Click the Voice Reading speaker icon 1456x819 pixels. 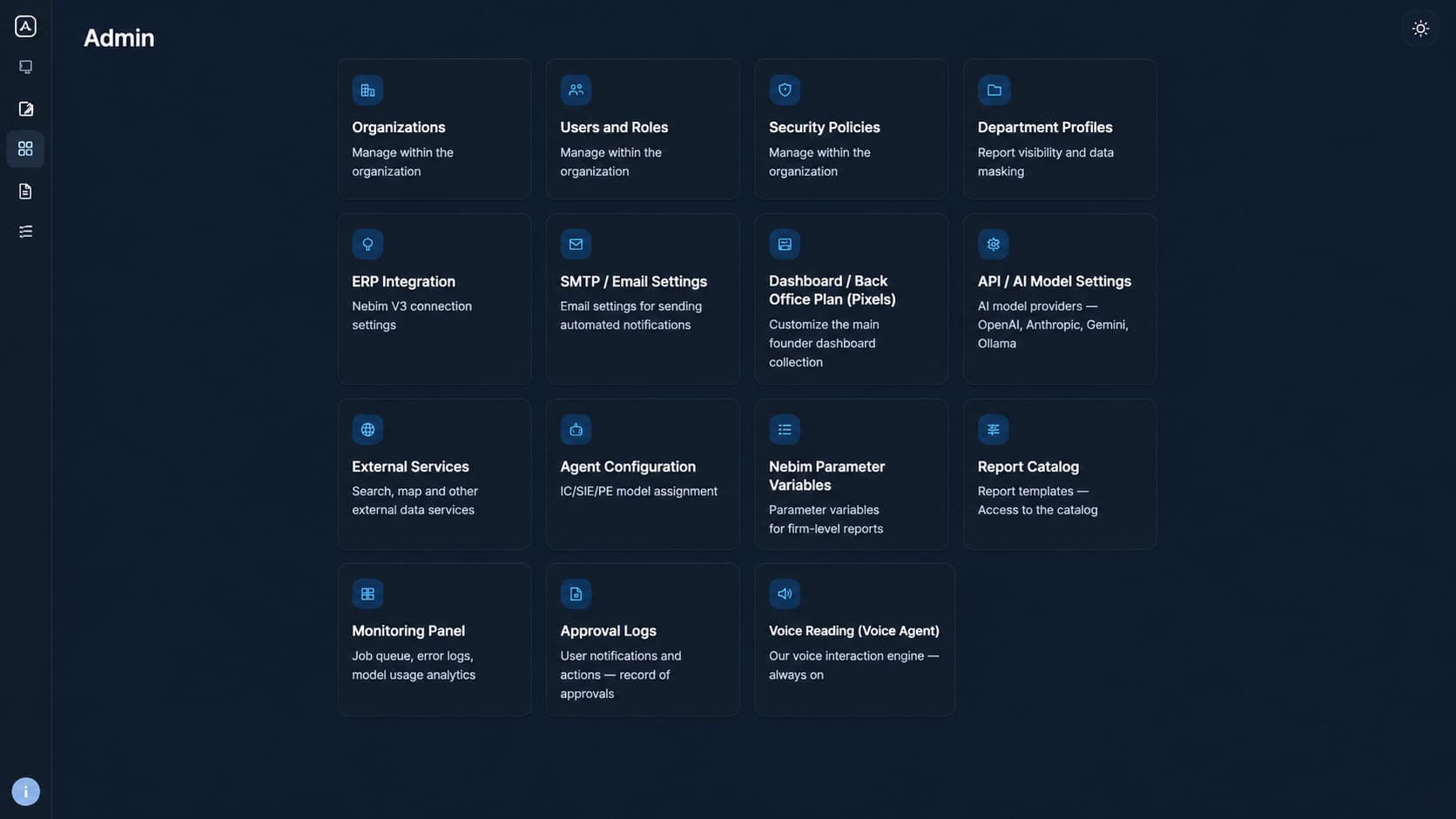point(785,594)
